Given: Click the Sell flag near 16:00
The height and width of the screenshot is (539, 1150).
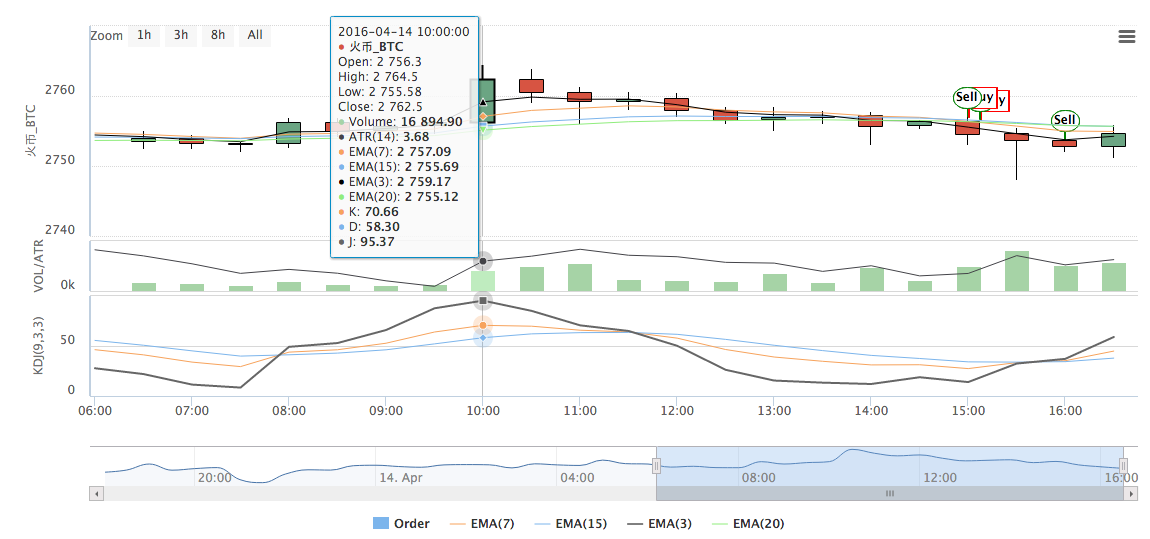Looking at the screenshot, I should 1065,120.
